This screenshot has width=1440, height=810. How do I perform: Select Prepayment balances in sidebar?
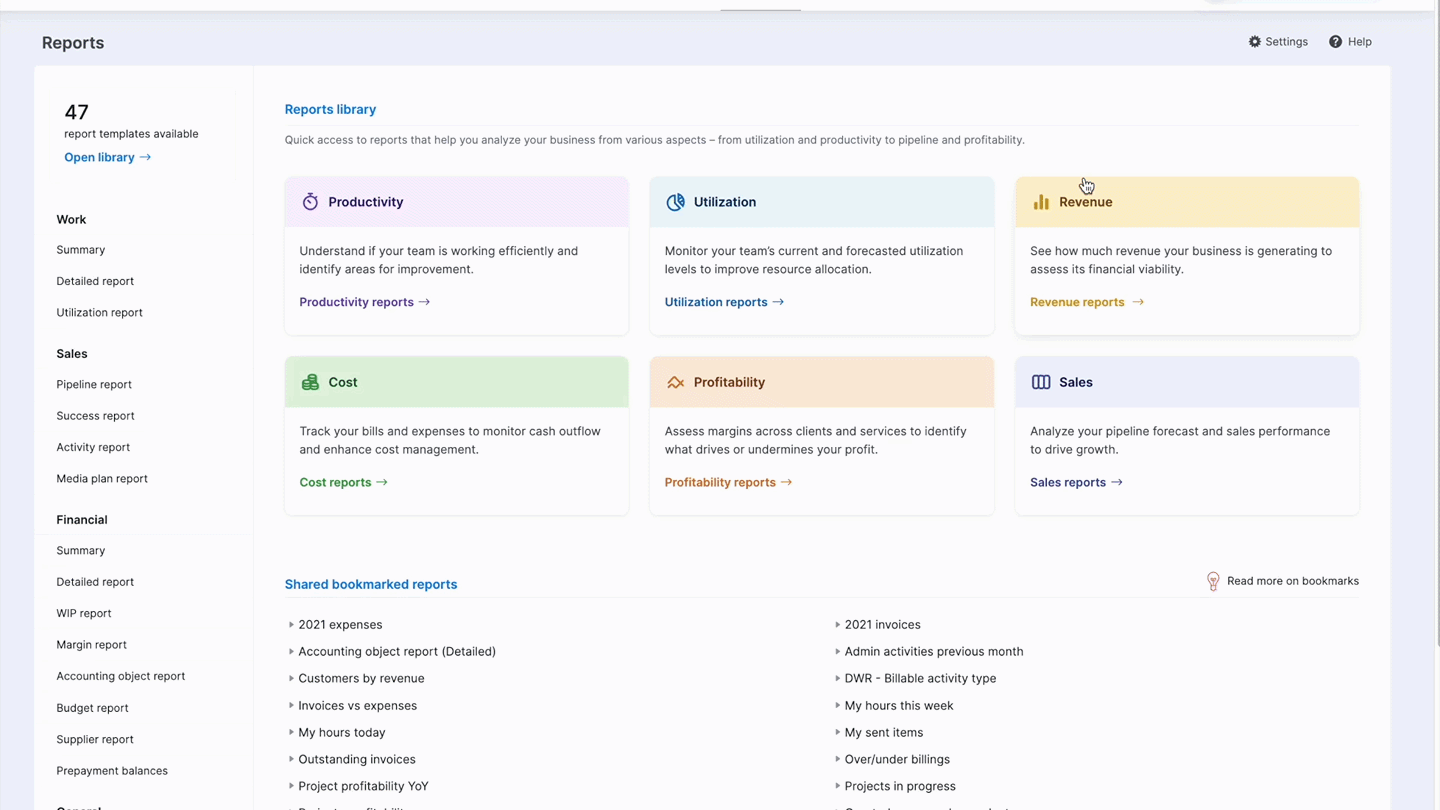pyautogui.click(x=112, y=771)
